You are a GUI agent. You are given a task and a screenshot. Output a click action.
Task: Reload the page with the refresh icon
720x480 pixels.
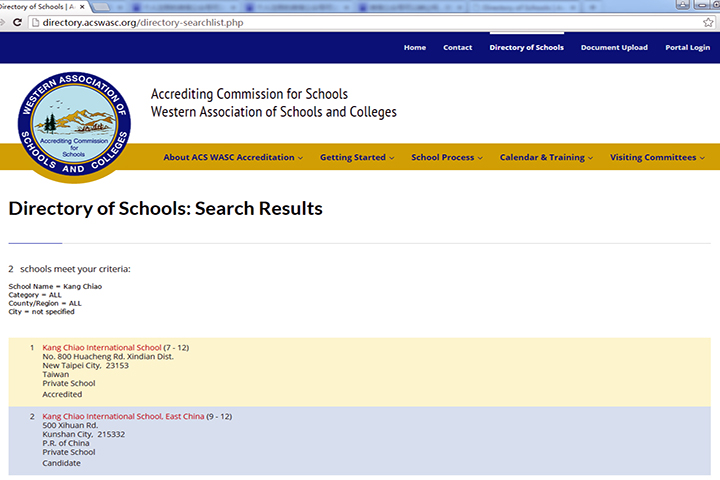pyautogui.click(x=17, y=23)
